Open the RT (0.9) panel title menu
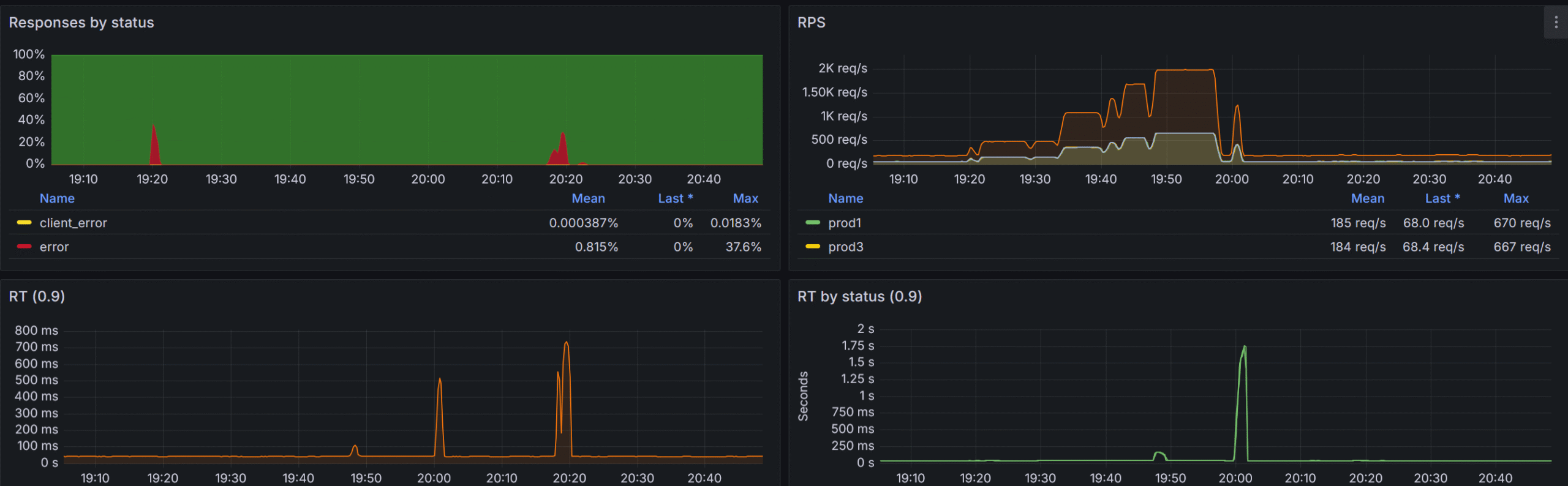The image size is (1568, 486). point(37,296)
